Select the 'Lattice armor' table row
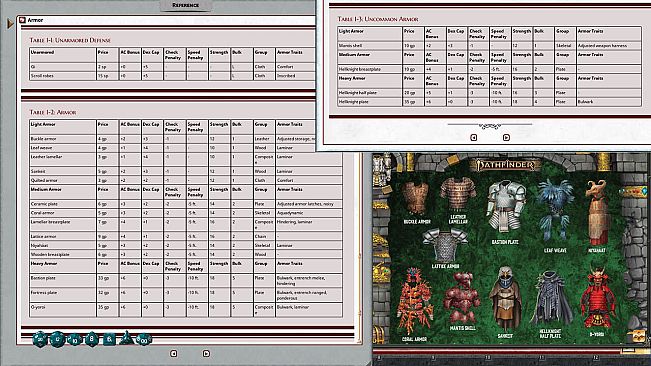 pos(186,236)
